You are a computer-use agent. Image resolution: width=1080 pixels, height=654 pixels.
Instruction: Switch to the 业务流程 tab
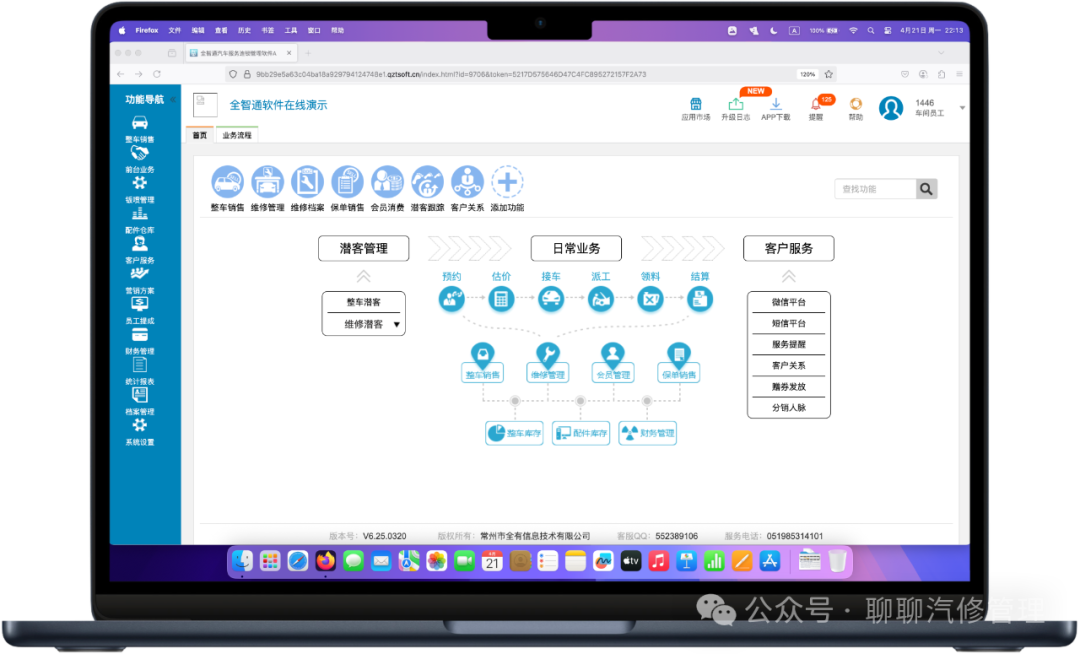coord(237,133)
